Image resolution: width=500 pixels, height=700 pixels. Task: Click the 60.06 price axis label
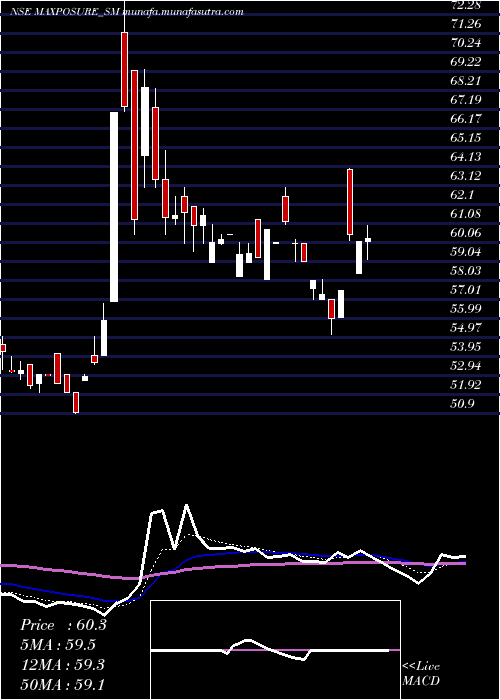point(466,233)
